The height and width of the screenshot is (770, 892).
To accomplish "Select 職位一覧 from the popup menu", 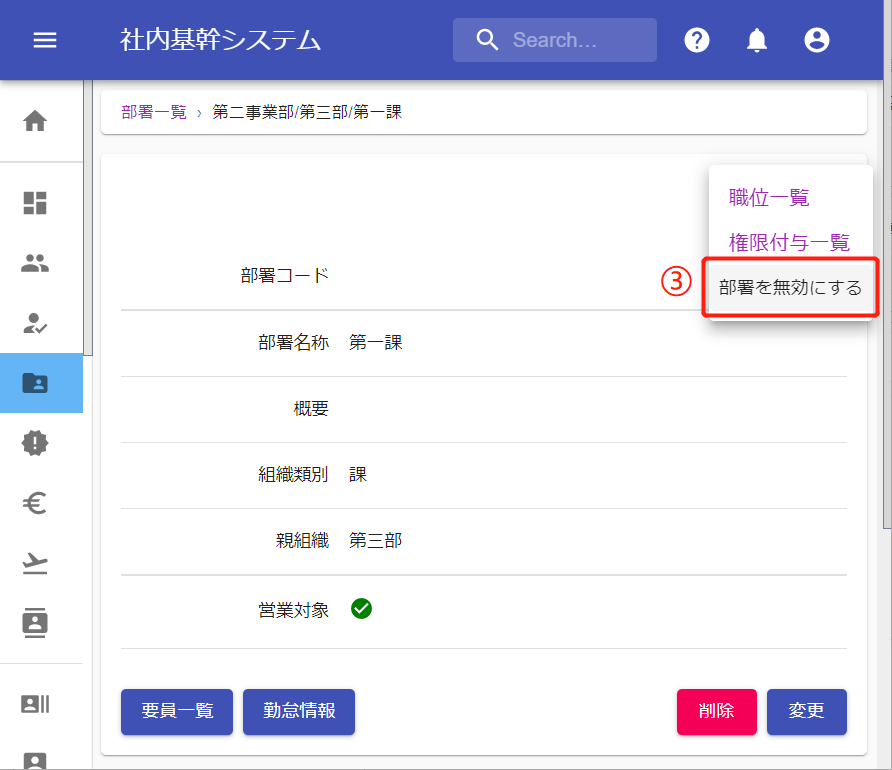I will [769, 198].
